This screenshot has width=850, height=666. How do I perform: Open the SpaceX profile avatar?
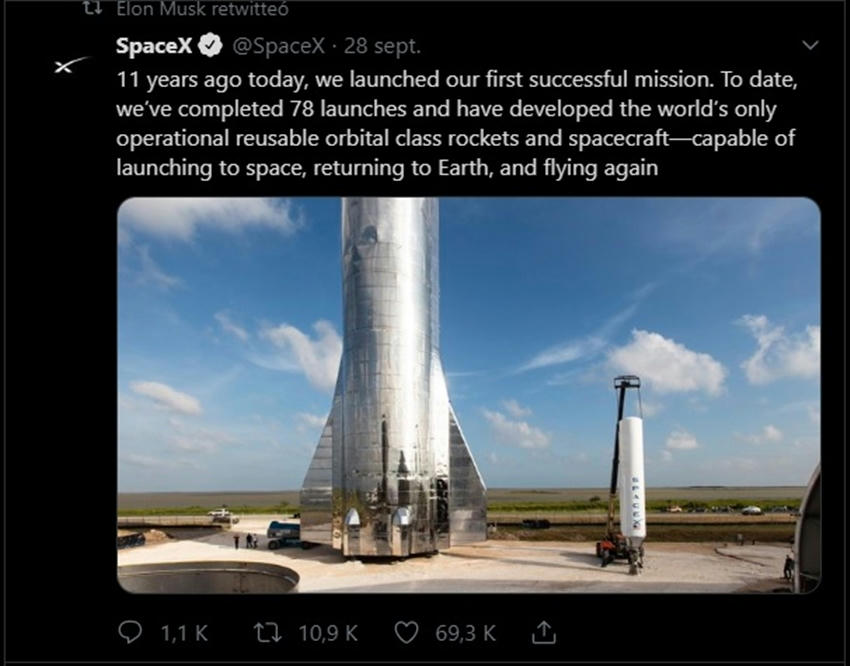[x=71, y=65]
